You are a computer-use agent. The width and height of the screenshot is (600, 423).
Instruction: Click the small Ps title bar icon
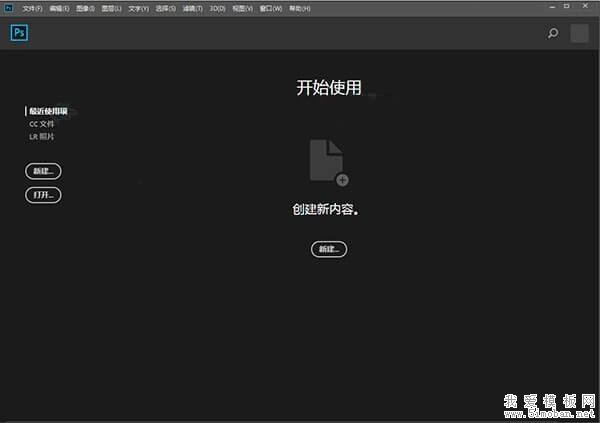(8, 8)
